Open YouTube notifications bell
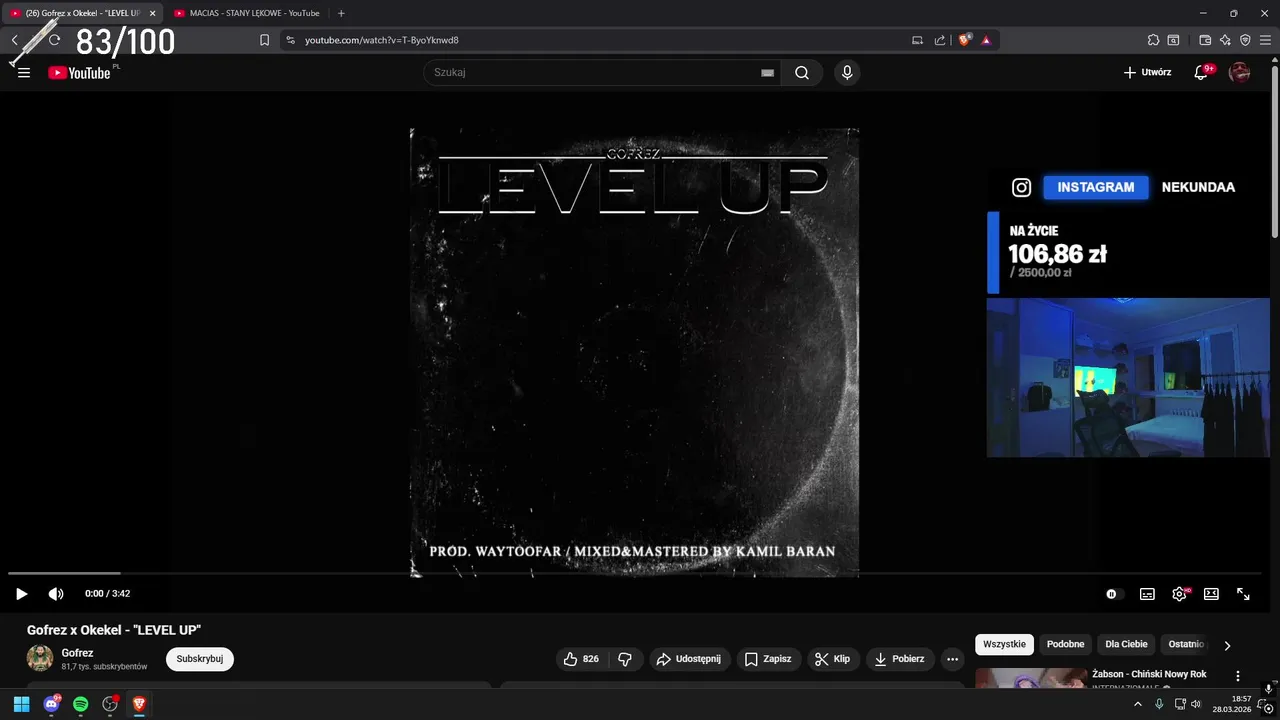This screenshot has width=1280, height=720. pos(1202,72)
